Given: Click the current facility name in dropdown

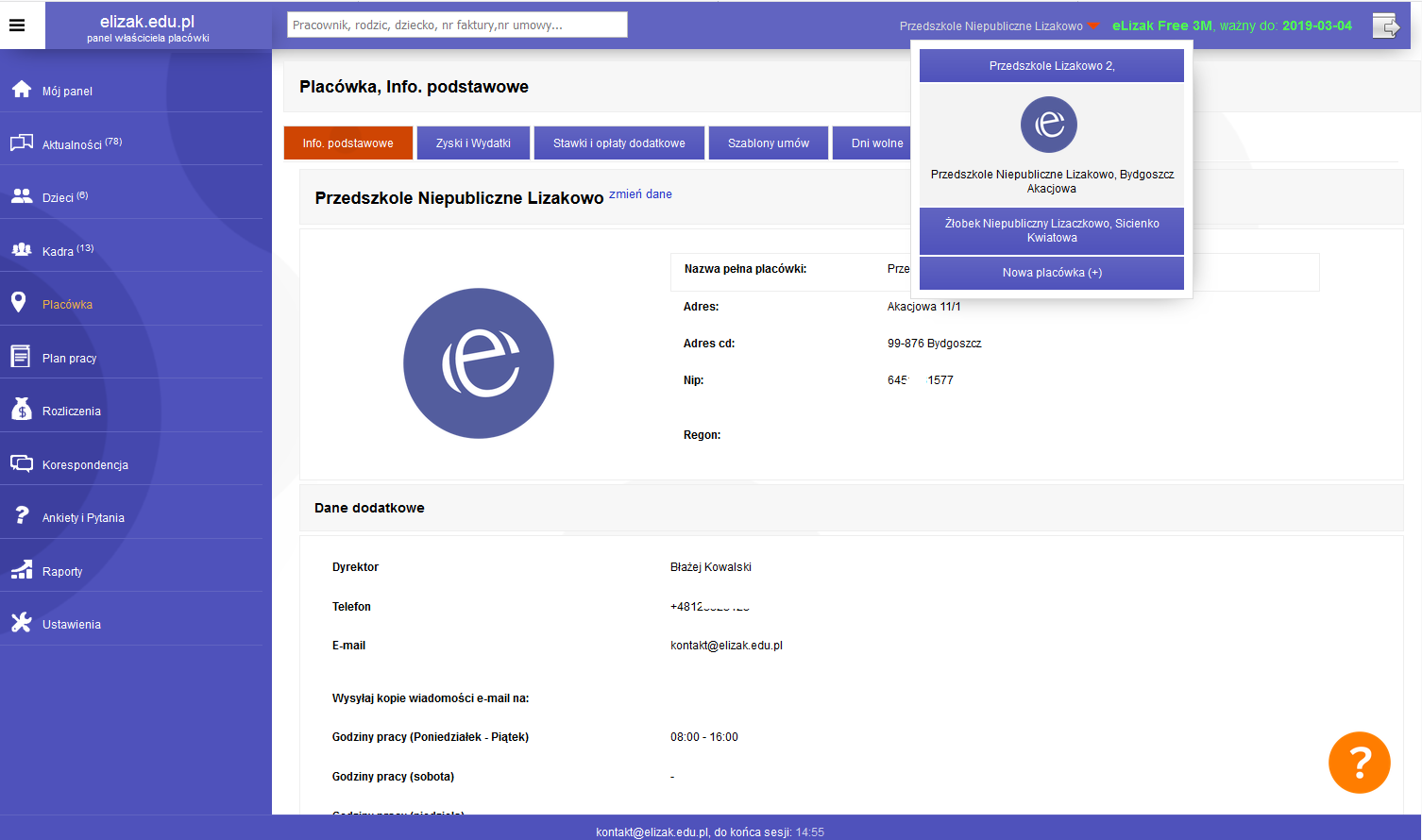Looking at the screenshot, I should coord(1052,181).
